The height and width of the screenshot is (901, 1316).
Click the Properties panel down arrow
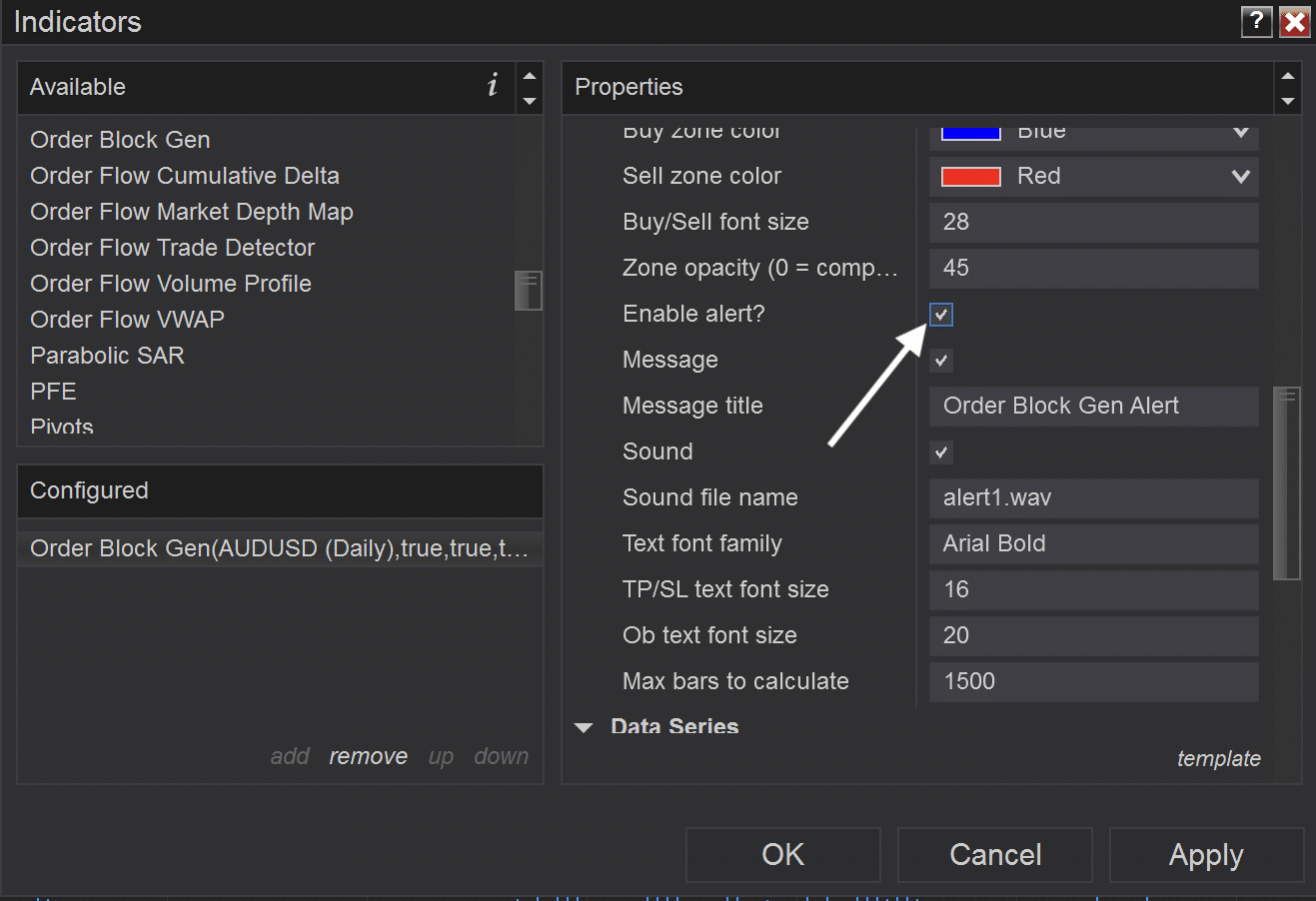(x=1287, y=101)
